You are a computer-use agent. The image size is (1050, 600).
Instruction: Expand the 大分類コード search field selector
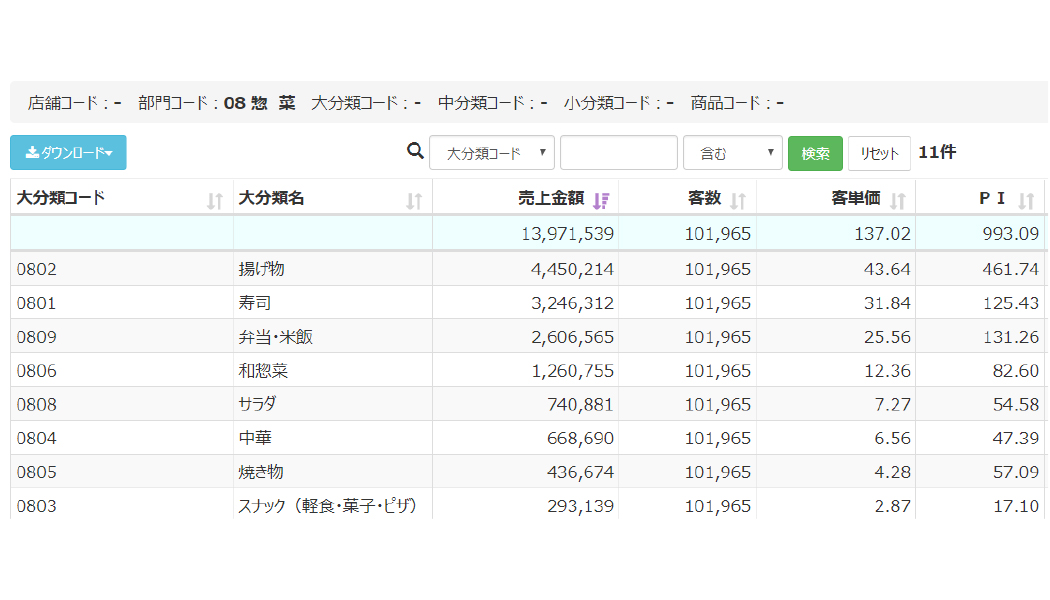coord(491,153)
